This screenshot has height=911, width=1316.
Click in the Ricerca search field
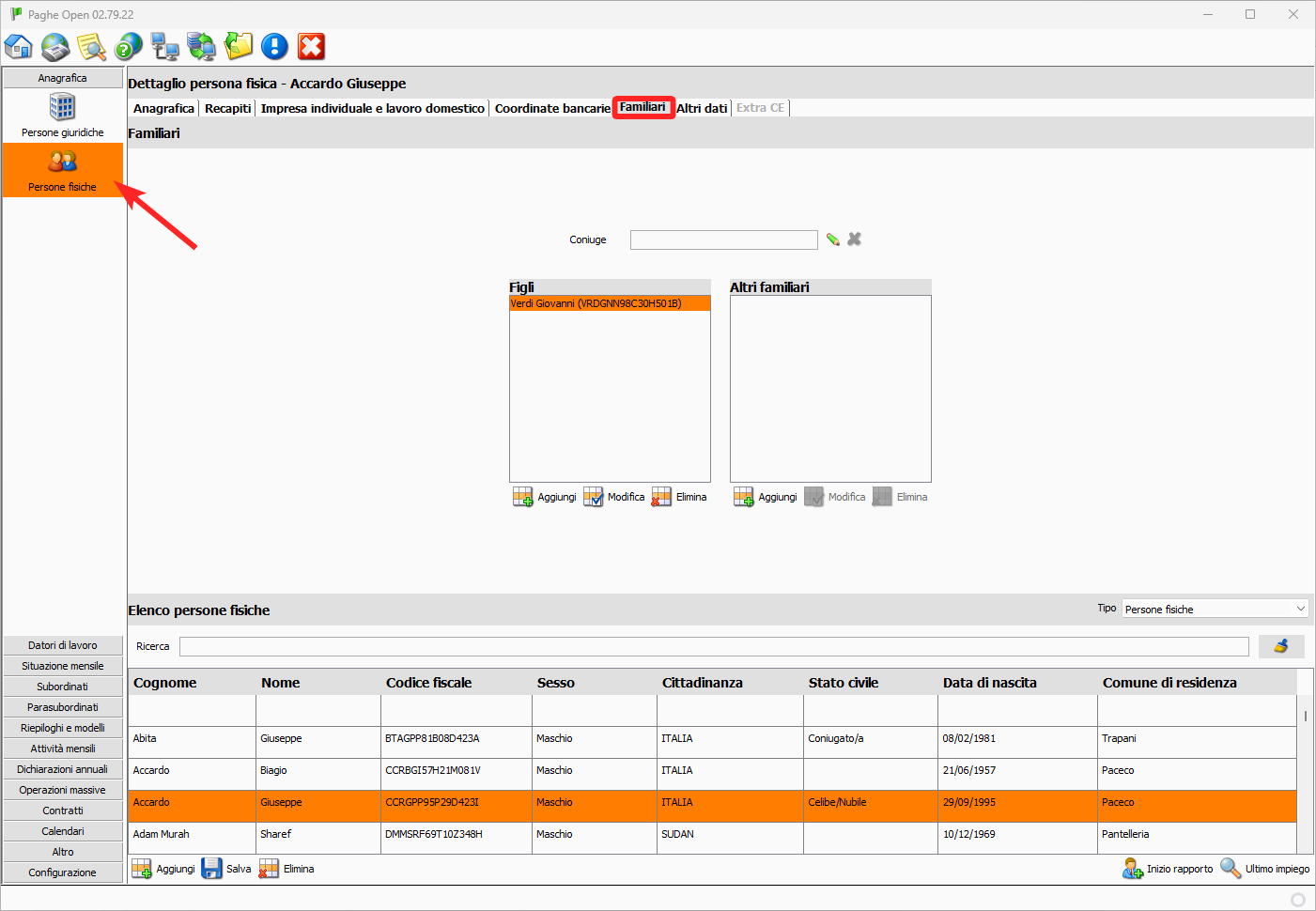point(714,646)
